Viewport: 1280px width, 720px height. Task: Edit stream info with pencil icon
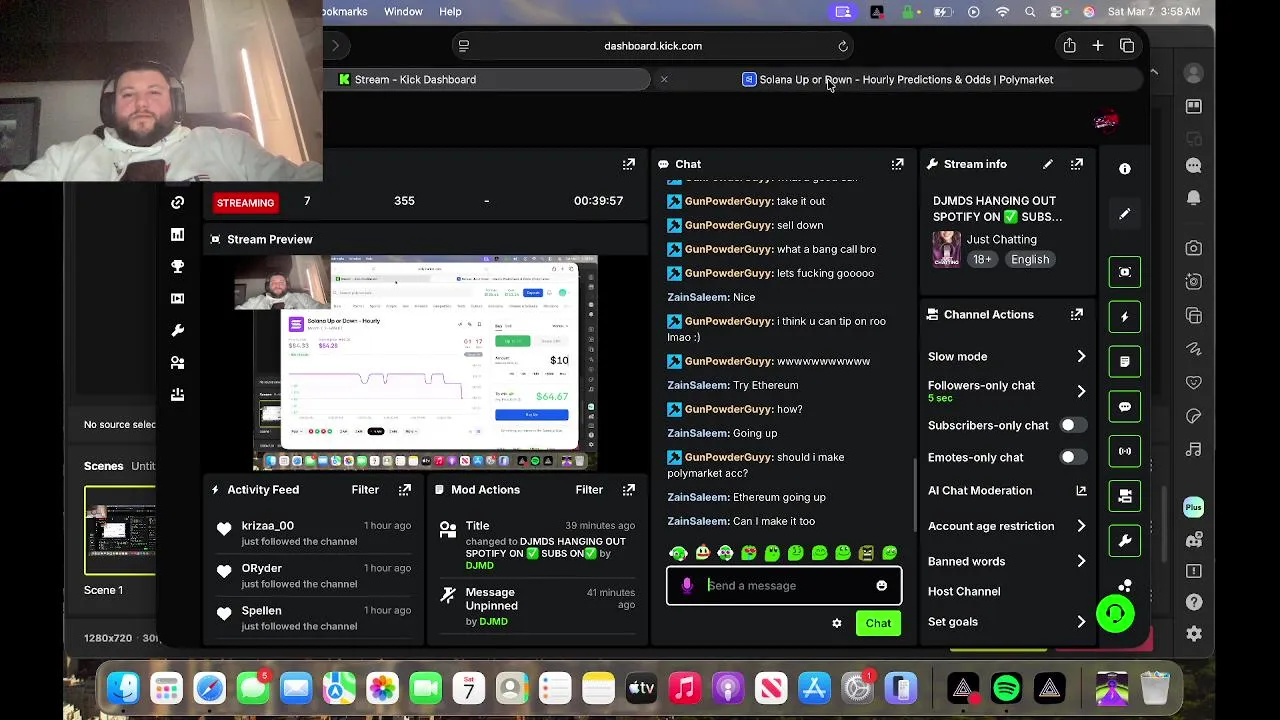click(1047, 164)
